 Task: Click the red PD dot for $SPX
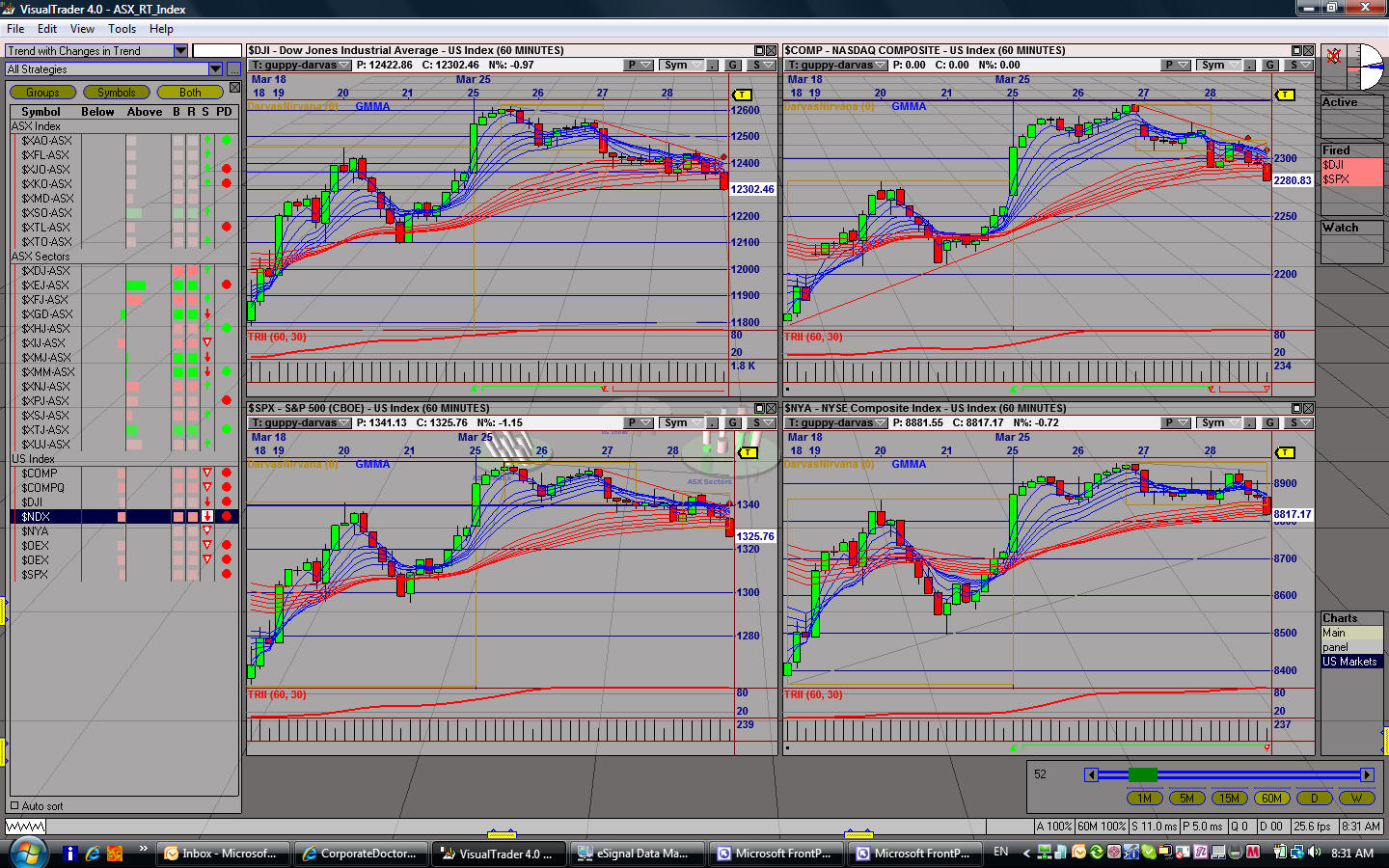[x=226, y=574]
